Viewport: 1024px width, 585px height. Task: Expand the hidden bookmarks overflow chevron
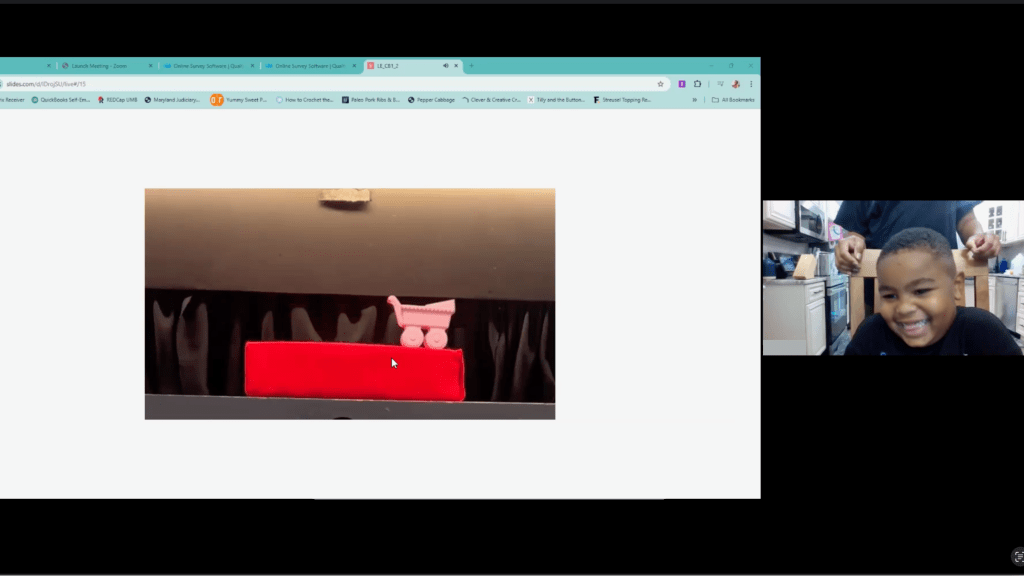pyautogui.click(x=695, y=100)
